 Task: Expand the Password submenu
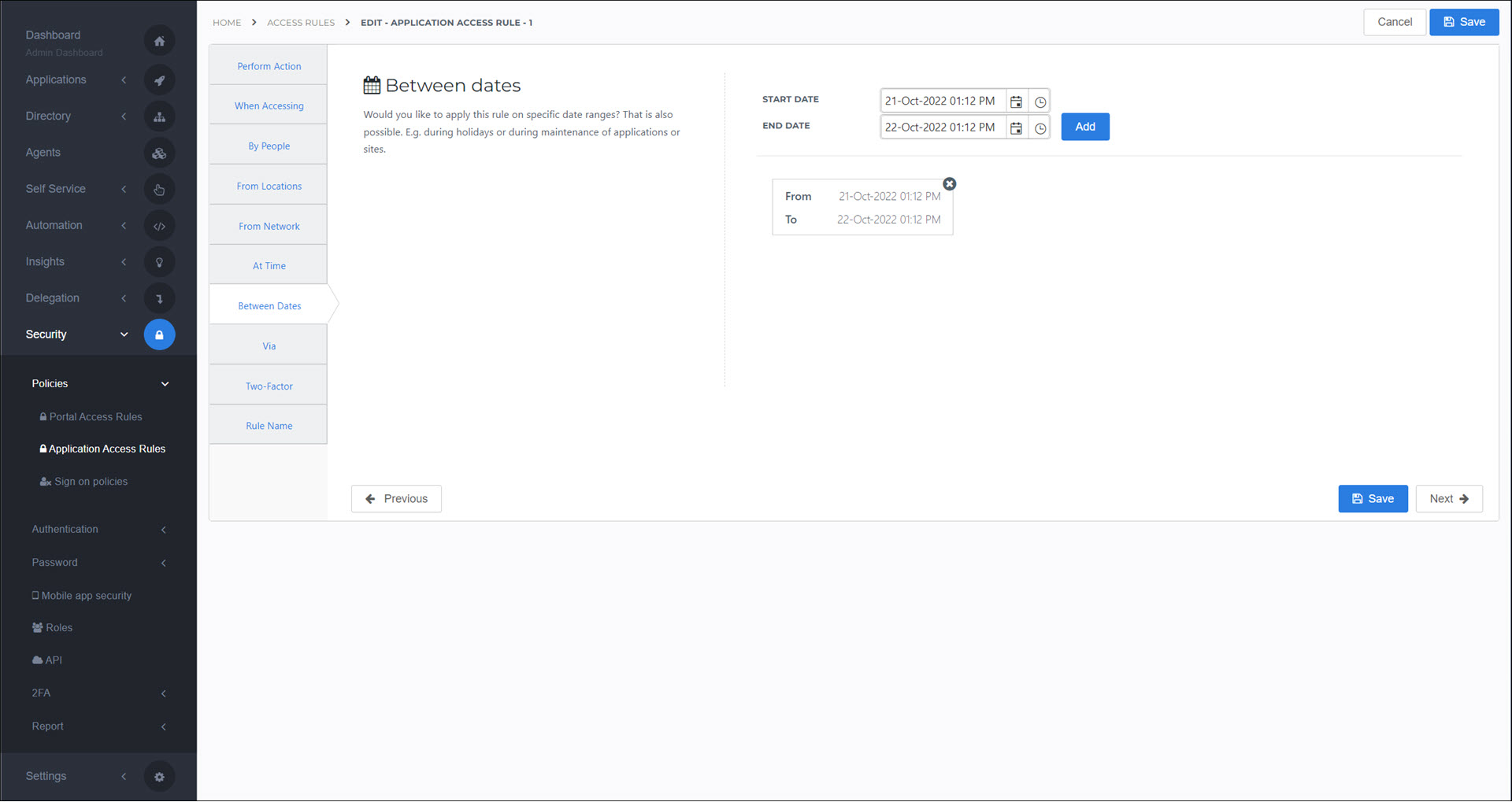click(x=163, y=563)
